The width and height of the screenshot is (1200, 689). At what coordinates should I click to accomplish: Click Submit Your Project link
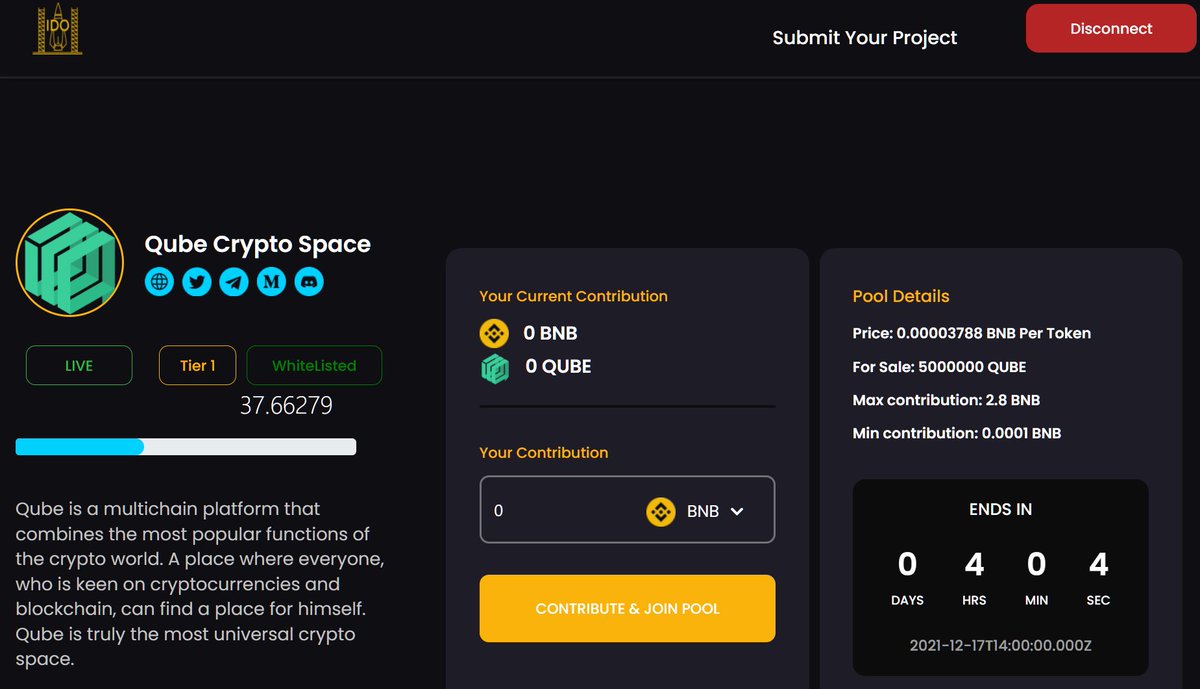pyautogui.click(x=864, y=38)
